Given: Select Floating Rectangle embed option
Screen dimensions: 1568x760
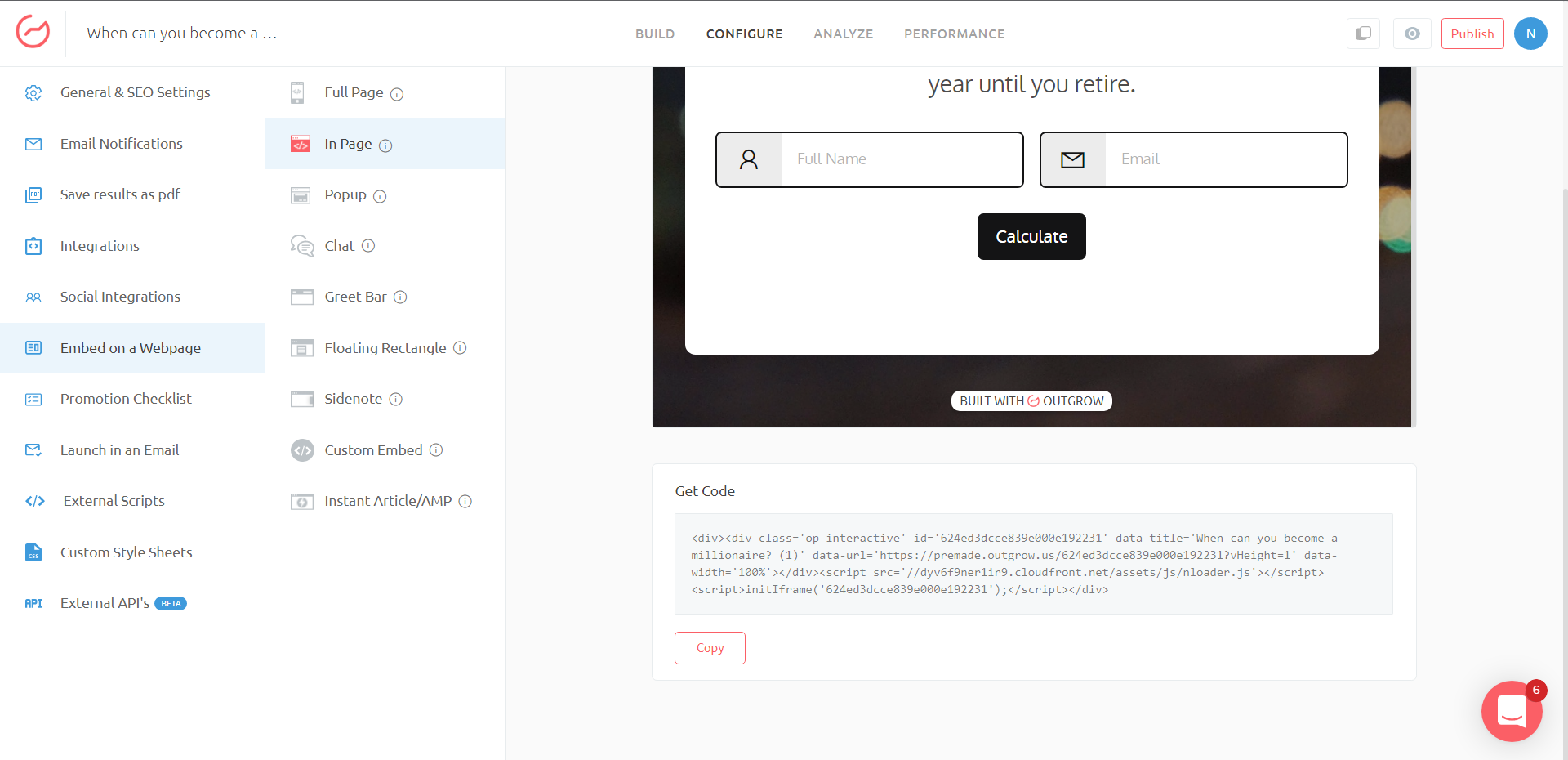Looking at the screenshot, I should pos(385,348).
